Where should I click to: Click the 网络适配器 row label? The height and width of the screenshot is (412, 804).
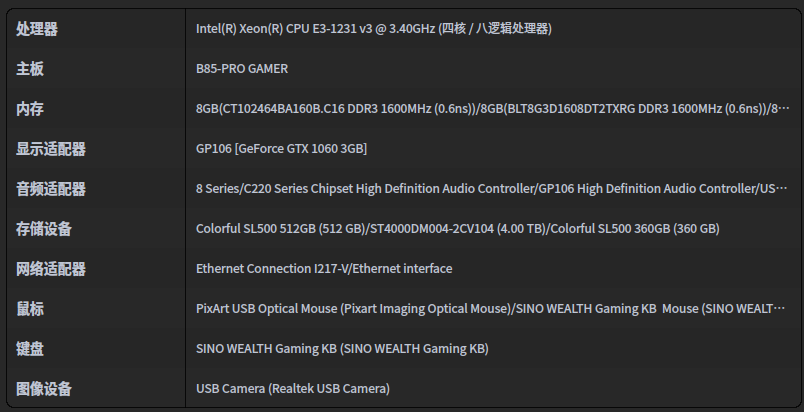pos(51,269)
